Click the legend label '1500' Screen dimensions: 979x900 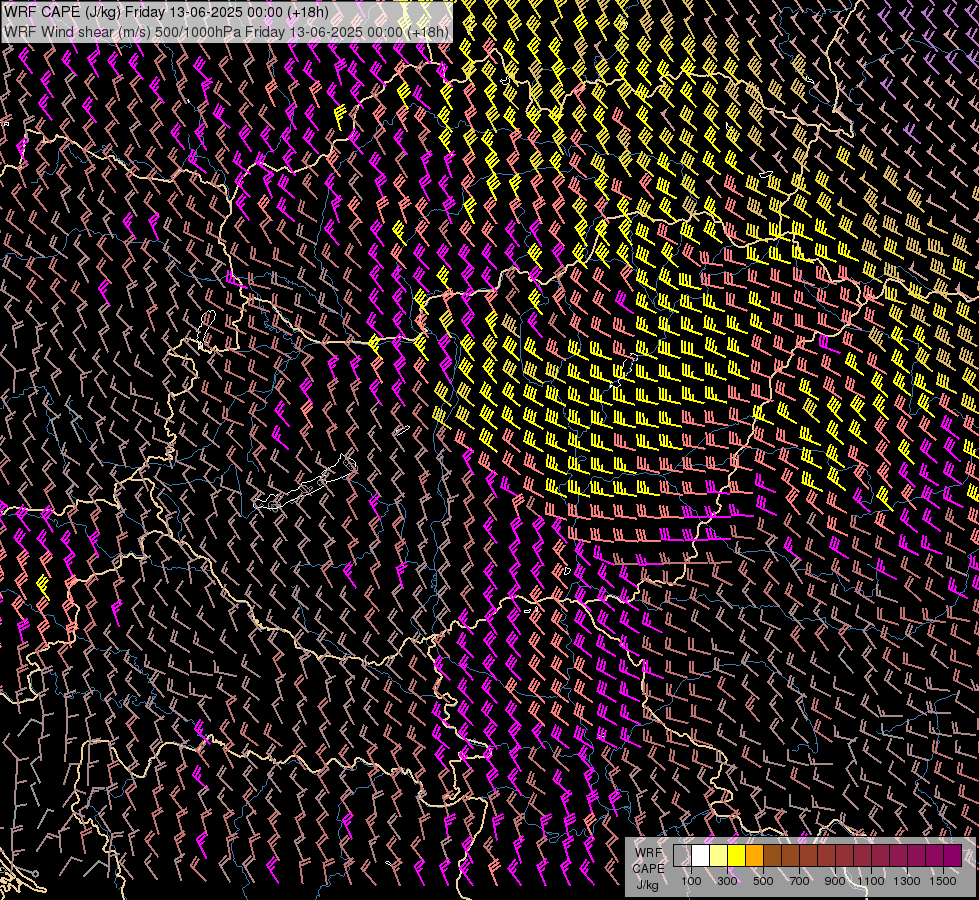click(x=943, y=881)
